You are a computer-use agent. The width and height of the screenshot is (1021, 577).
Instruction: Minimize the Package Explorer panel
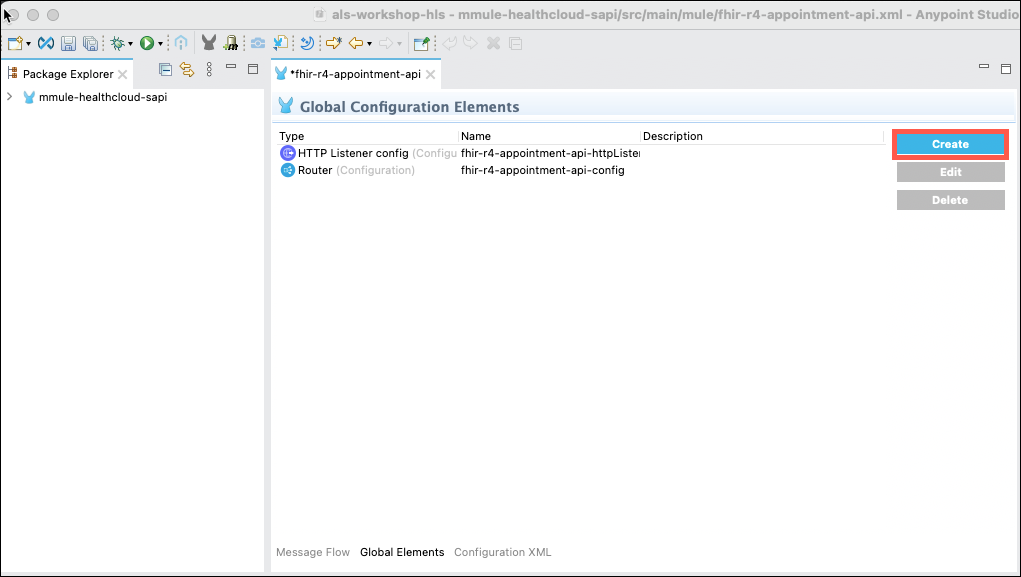pos(231,66)
